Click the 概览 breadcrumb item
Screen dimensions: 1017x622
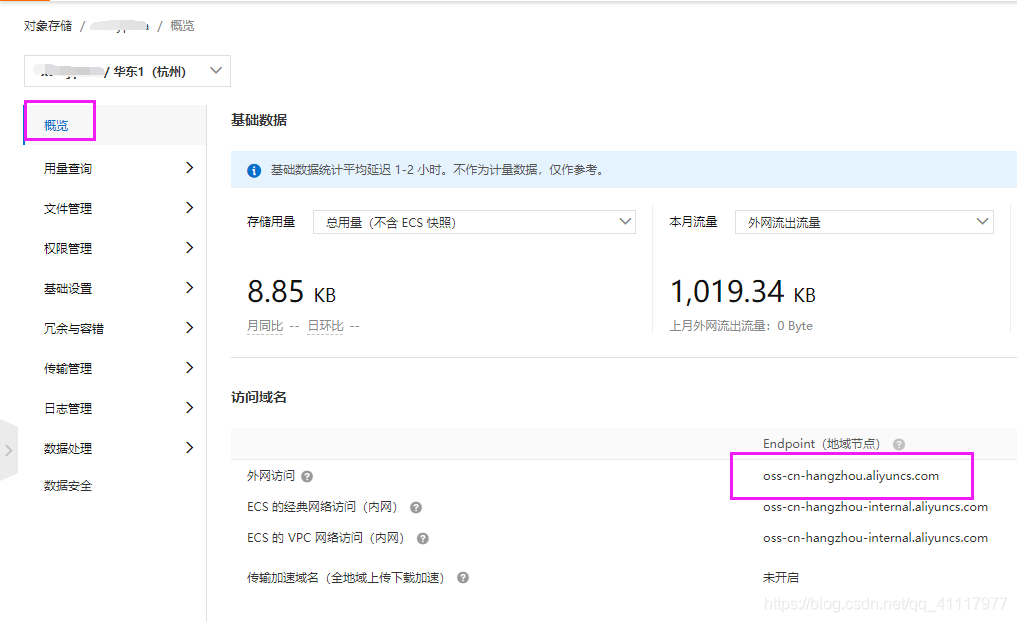click(x=182, y=26)
